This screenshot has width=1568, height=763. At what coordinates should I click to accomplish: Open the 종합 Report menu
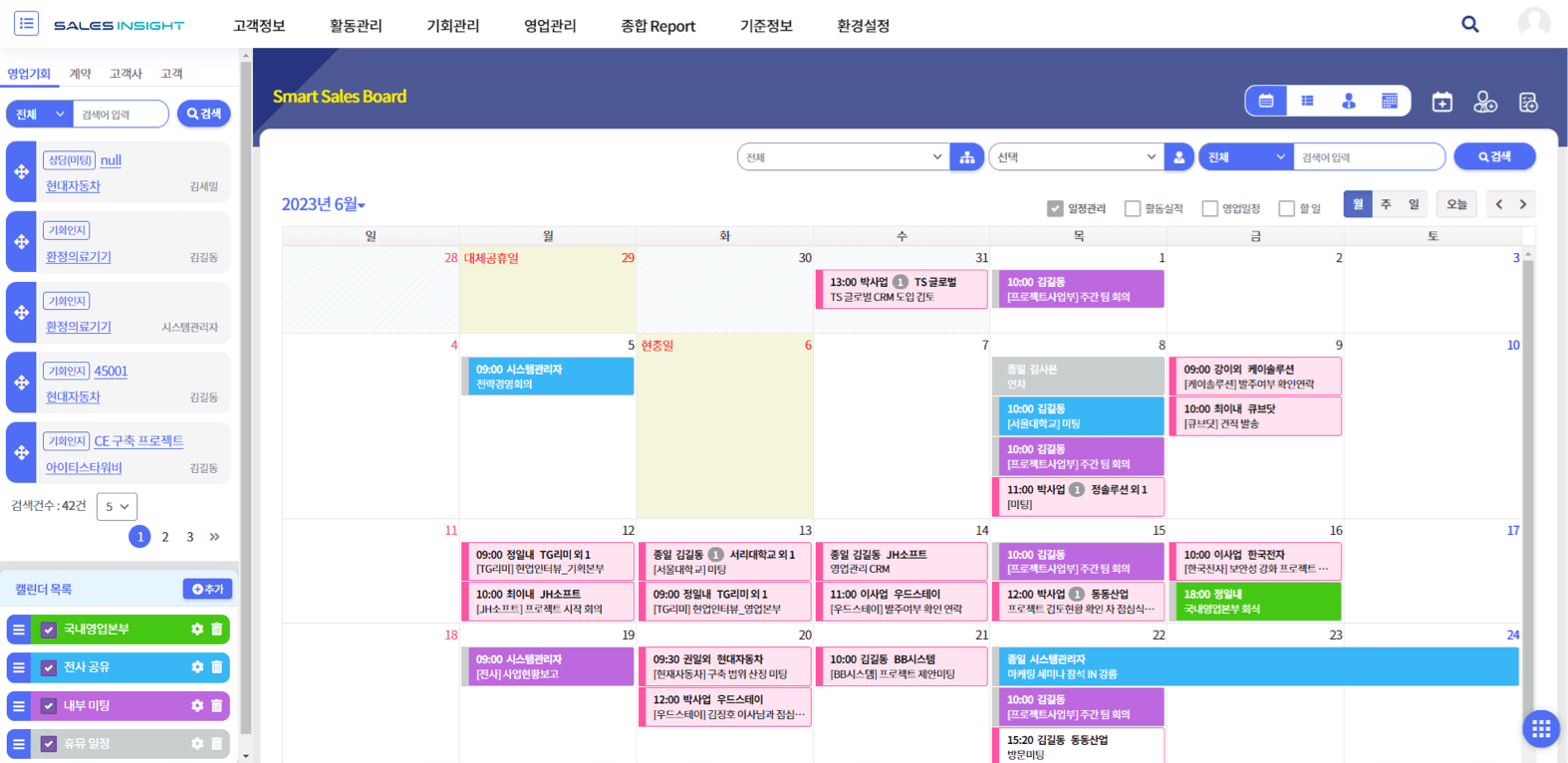coord(657,26)
